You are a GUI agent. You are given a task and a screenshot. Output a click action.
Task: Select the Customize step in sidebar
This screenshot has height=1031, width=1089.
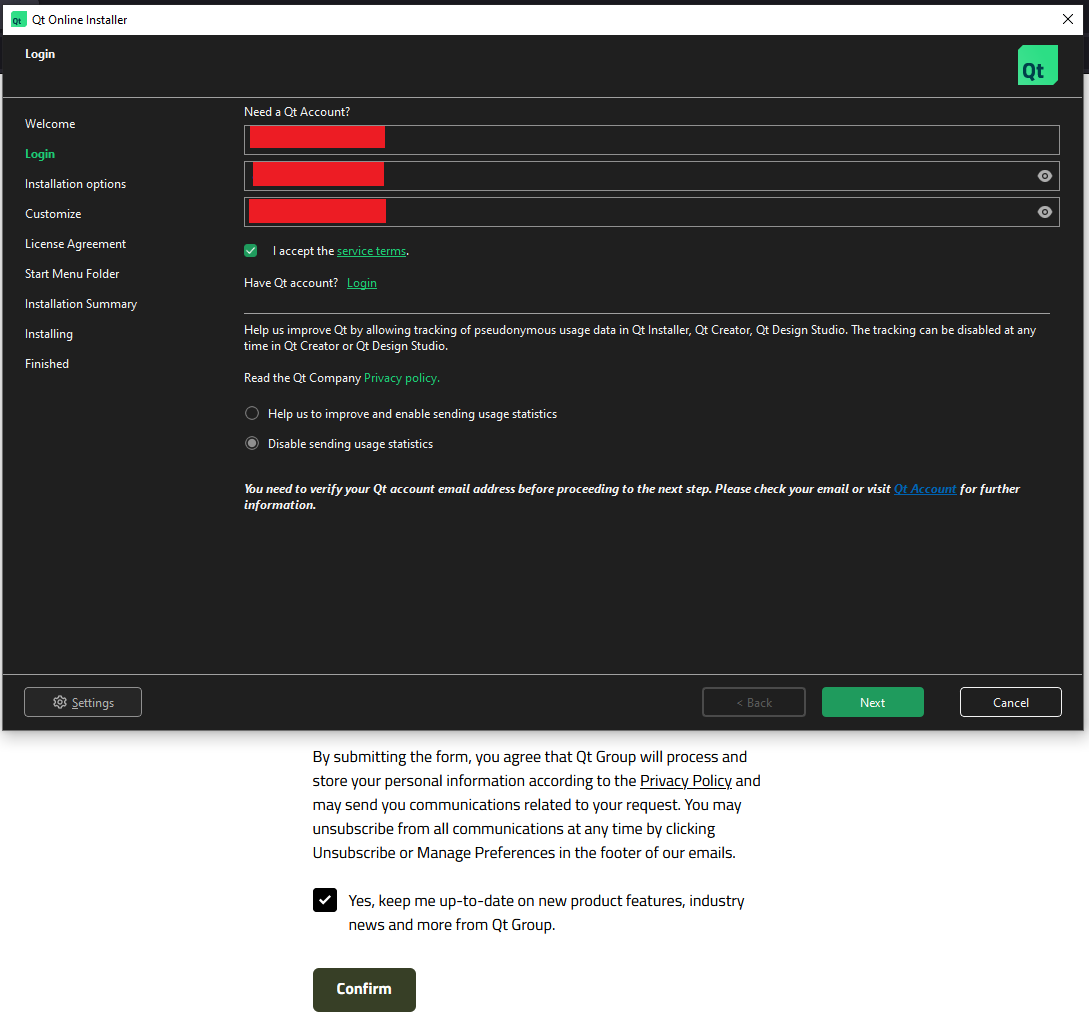[53, 213]
